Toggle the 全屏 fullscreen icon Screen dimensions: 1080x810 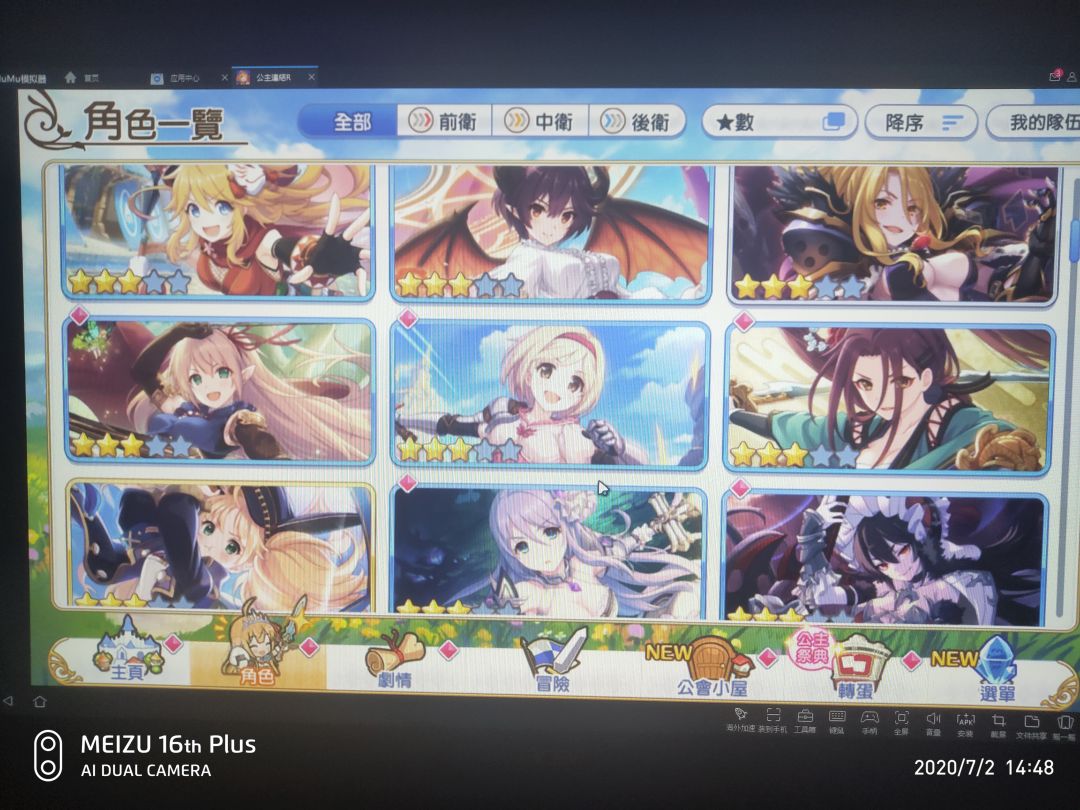pos(901,718)
